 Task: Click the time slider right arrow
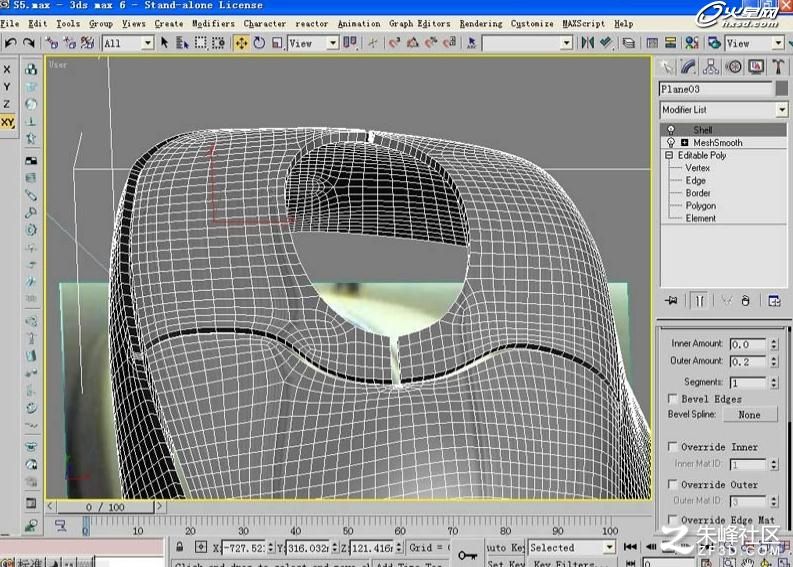[159, 506]
